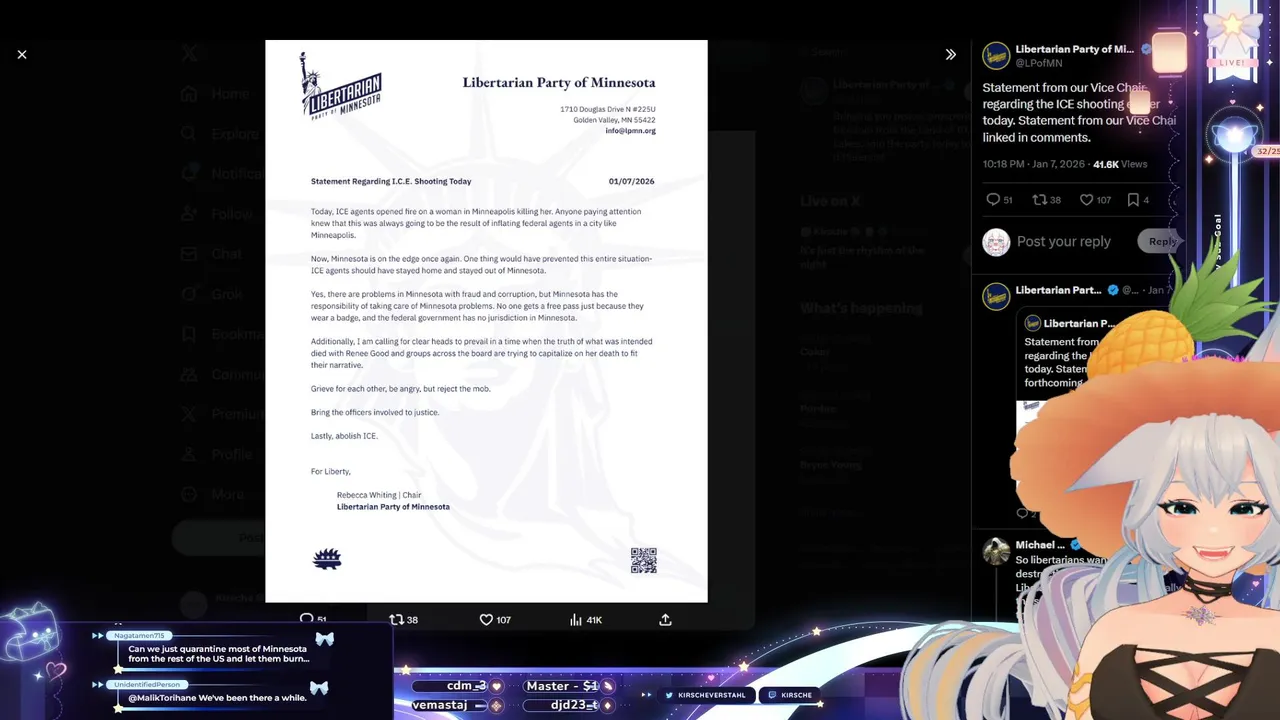
Task: Click the Libertarian Party of Minnesota logo
Action: (341, 86)
